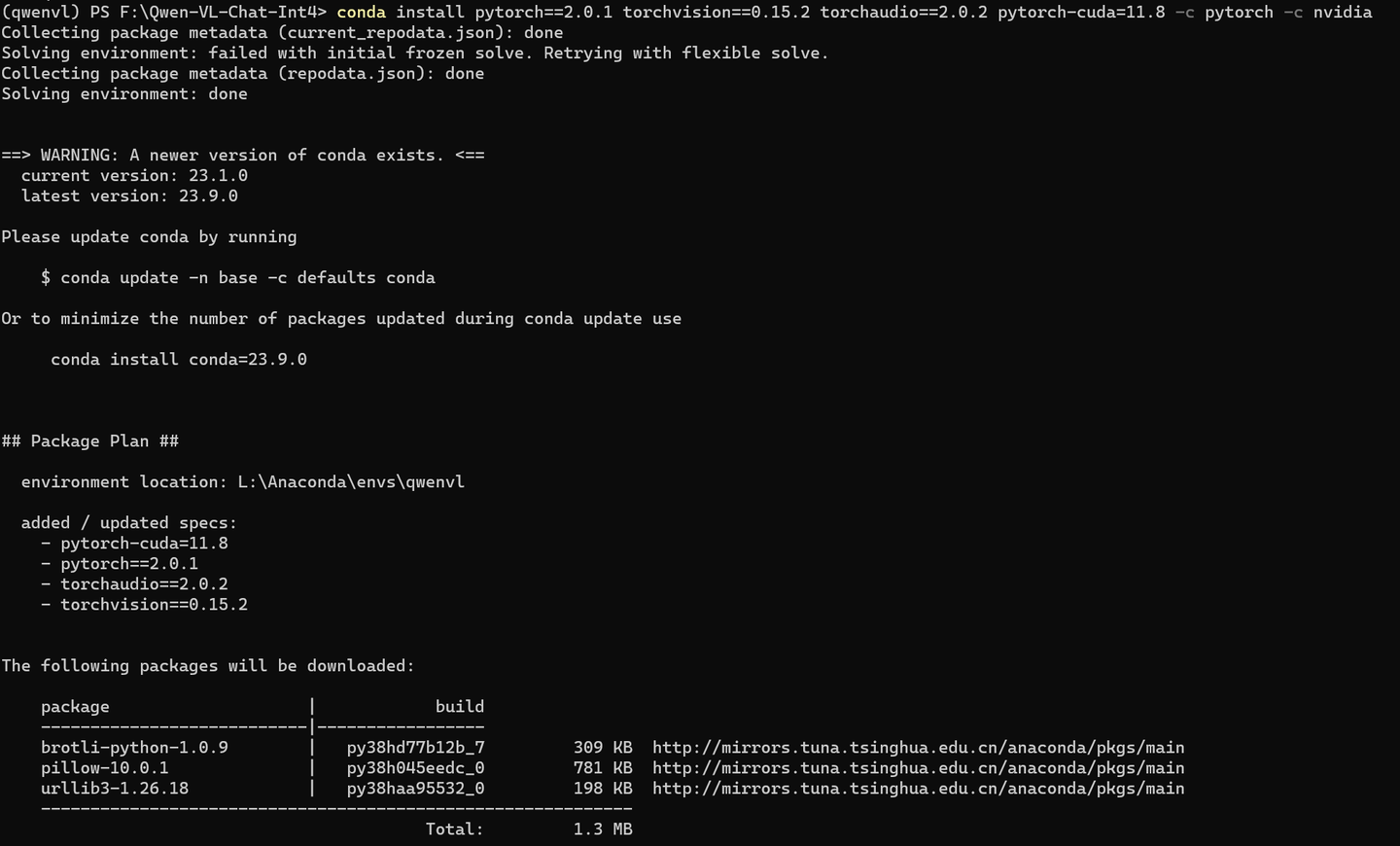The image size is (1400, 846).
Task: Click the 'Total: 1.3 MB' summary
Action: tap(529, 828)
